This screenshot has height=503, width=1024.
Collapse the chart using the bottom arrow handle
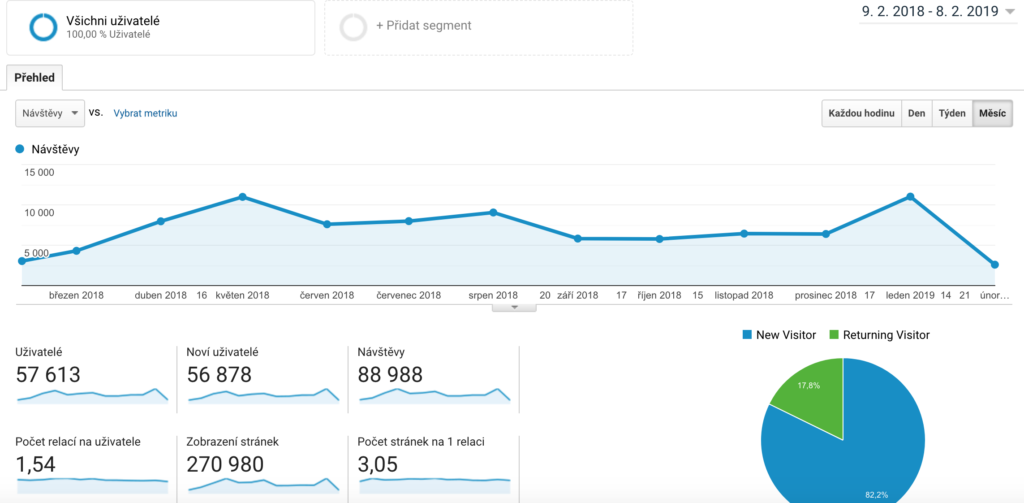tap(515, 308)
